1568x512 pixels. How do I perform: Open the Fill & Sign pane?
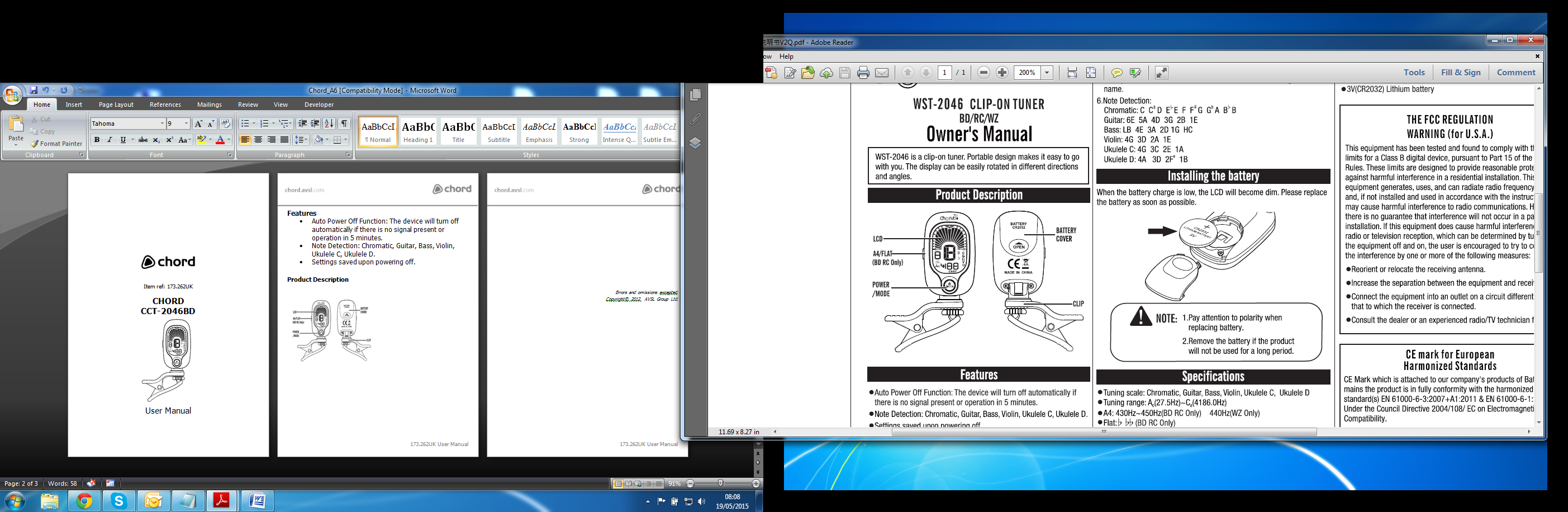1461,73
